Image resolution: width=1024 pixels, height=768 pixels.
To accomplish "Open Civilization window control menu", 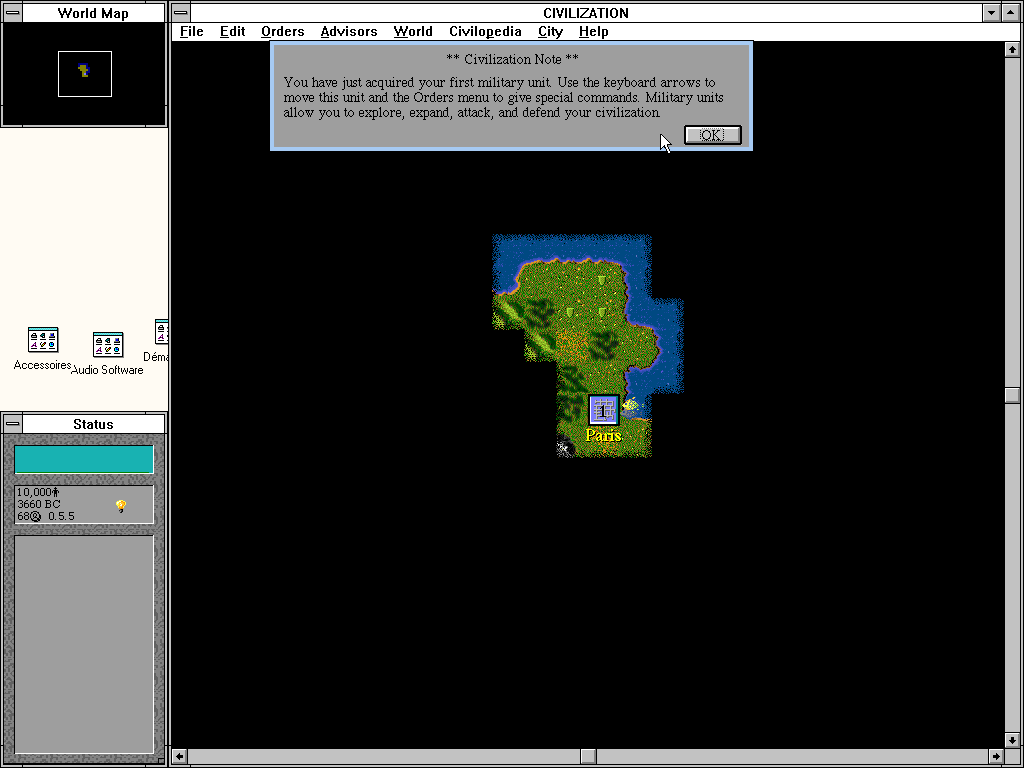I will [180, 12].
